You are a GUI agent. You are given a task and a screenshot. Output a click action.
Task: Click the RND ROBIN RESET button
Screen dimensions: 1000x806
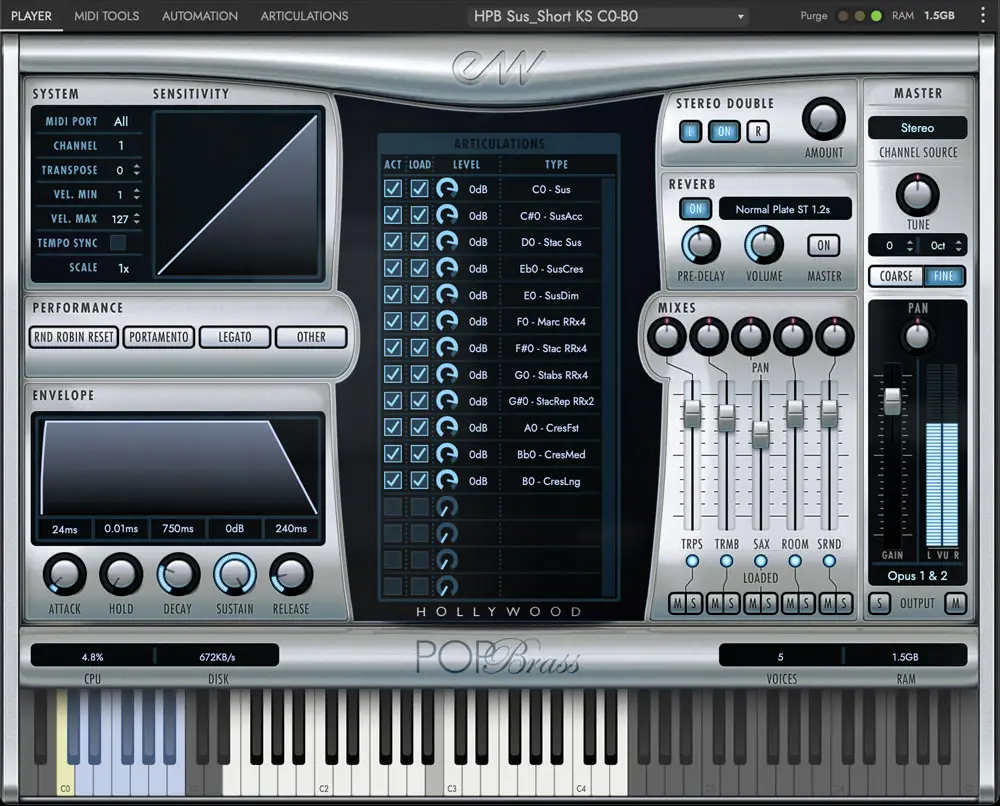[x=74, y=337]
